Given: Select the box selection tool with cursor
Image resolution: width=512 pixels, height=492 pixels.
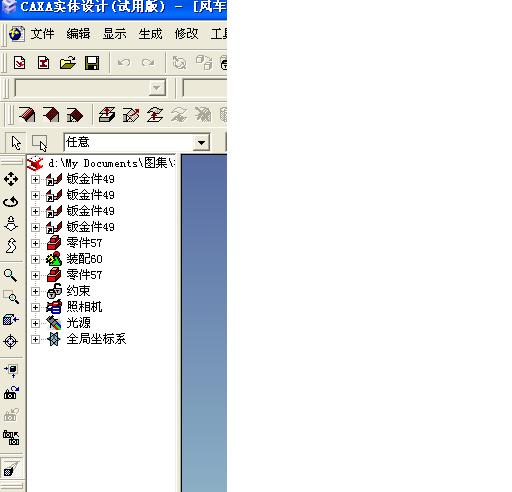Looking at the screenshot, I should (x=39, y=143).
